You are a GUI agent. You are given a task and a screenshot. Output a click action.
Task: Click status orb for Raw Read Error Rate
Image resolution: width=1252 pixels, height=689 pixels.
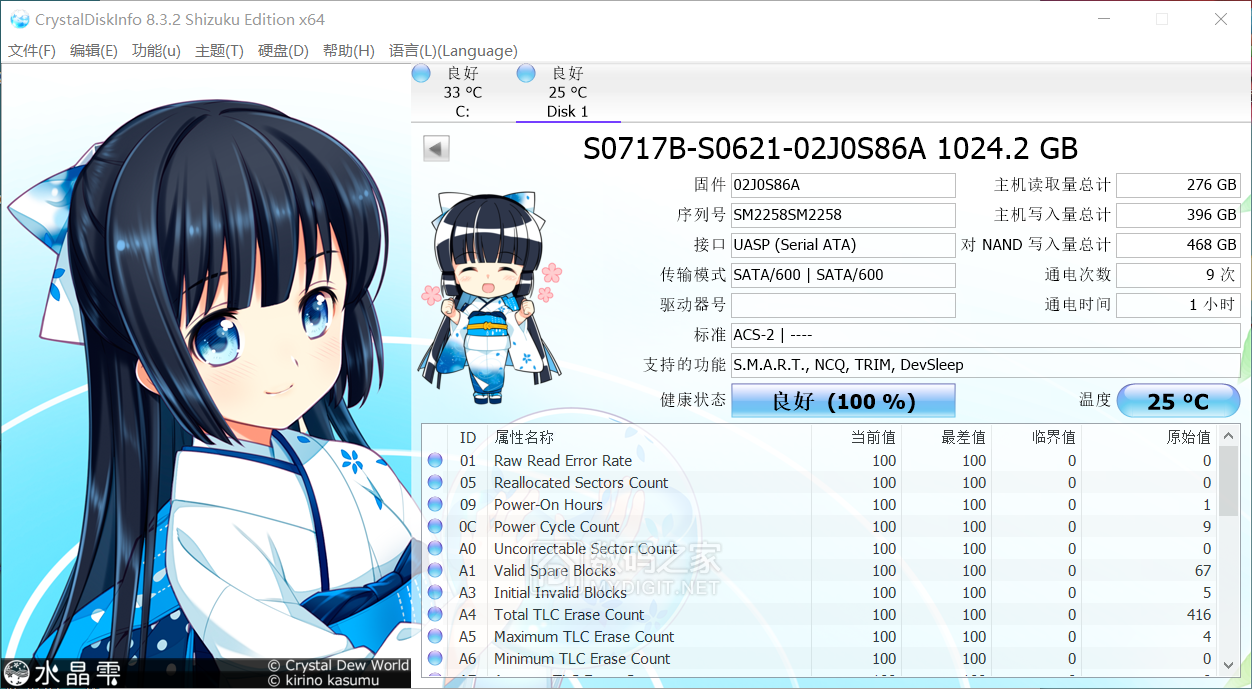pyautogui.click(x=435, y=461)
